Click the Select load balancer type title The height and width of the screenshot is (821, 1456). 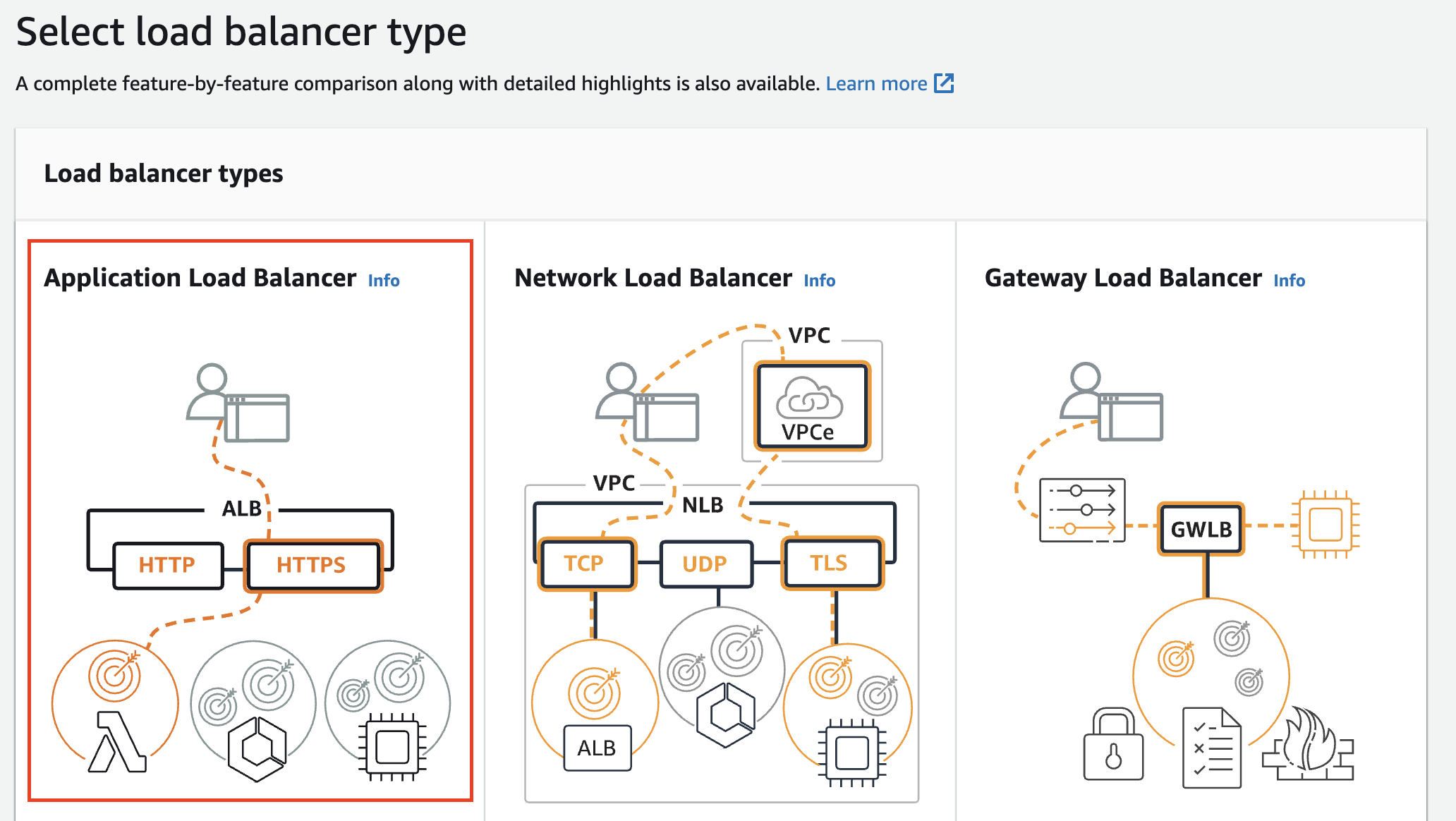[241, 32]
